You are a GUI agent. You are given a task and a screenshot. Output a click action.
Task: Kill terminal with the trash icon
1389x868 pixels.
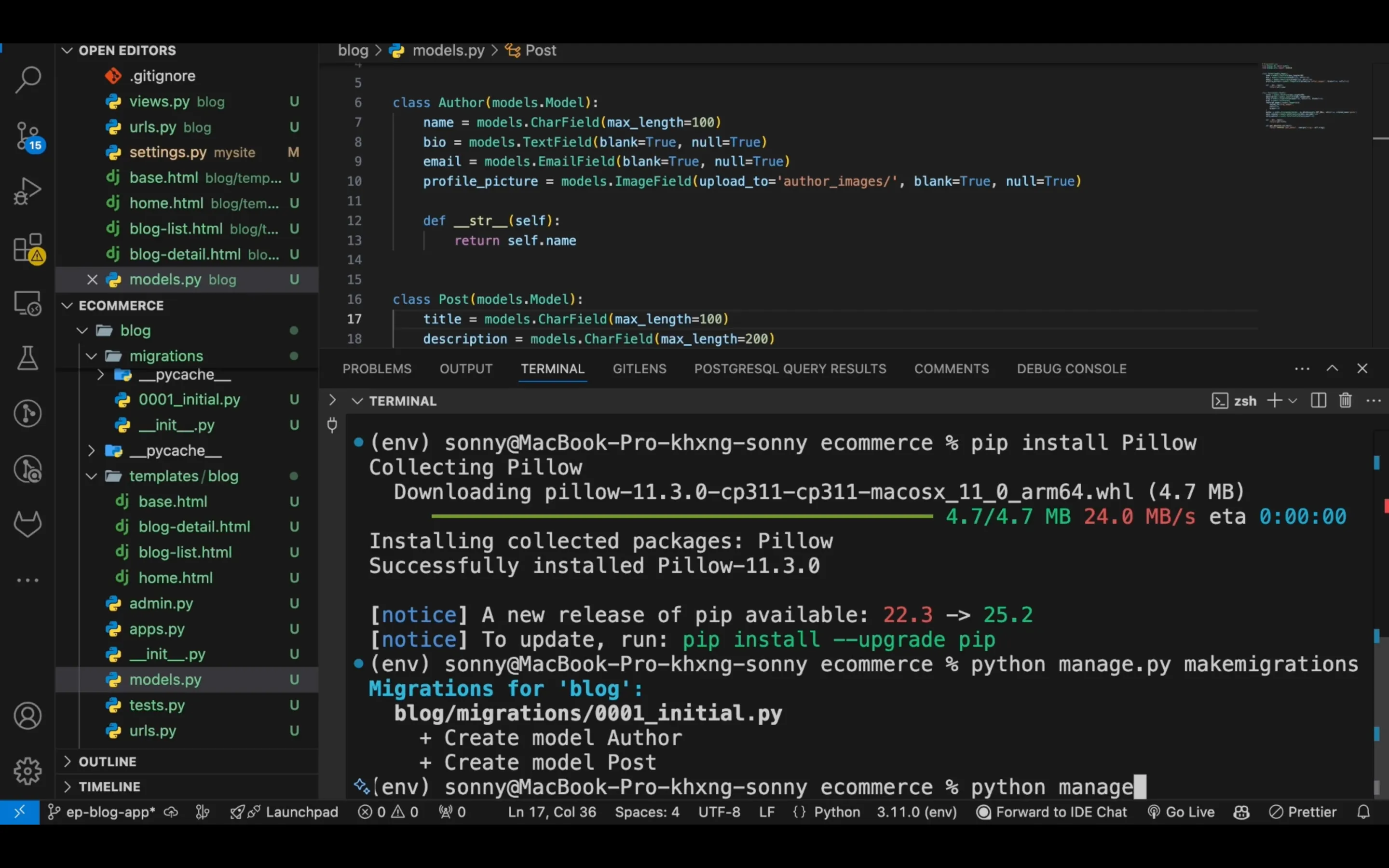pos(1346,401)
